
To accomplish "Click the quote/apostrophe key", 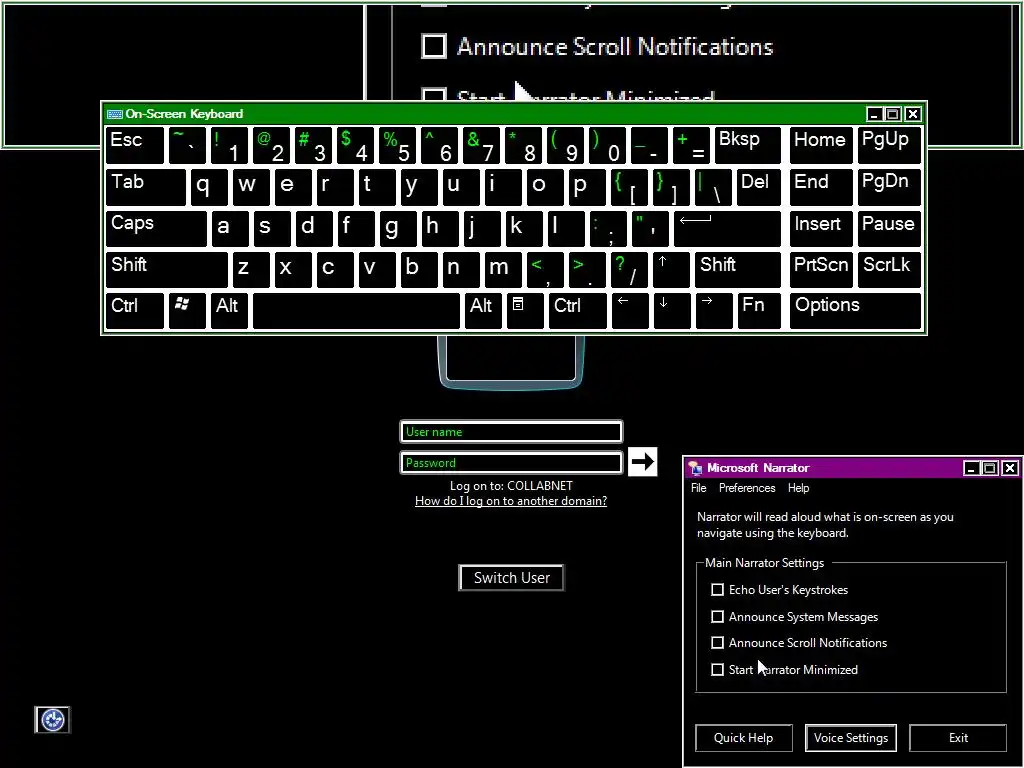I will coord(650,228).
